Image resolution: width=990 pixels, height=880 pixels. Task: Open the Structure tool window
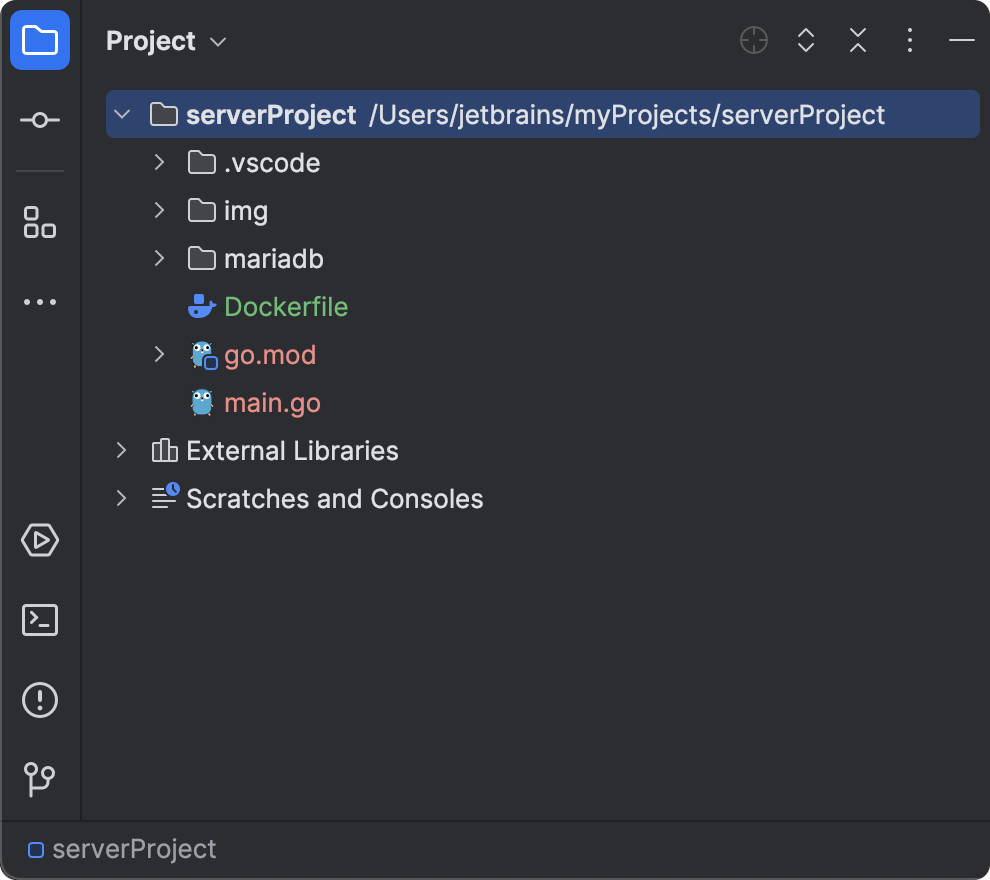point(39,222)
